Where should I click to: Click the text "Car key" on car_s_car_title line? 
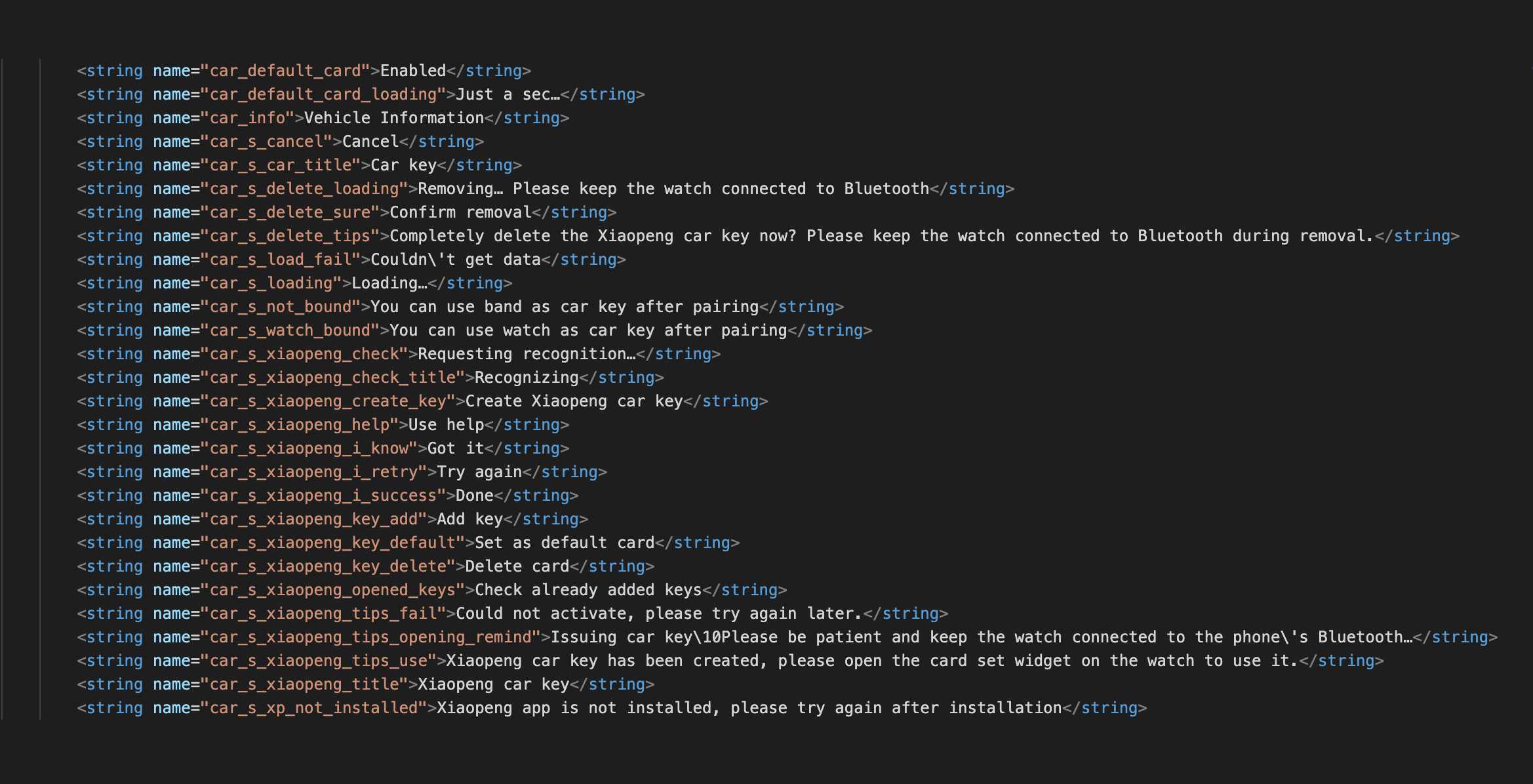(403, 165)
